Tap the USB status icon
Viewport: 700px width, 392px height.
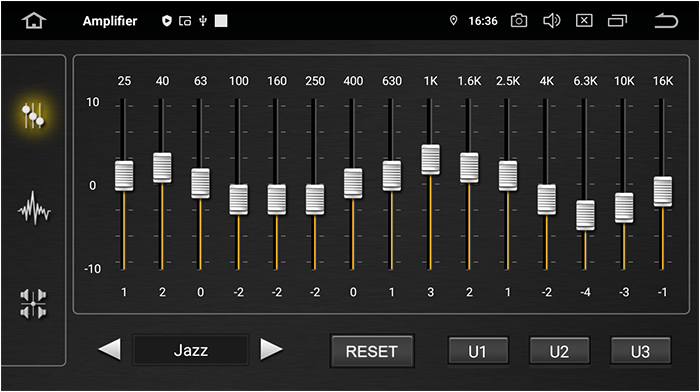point(203,21)
